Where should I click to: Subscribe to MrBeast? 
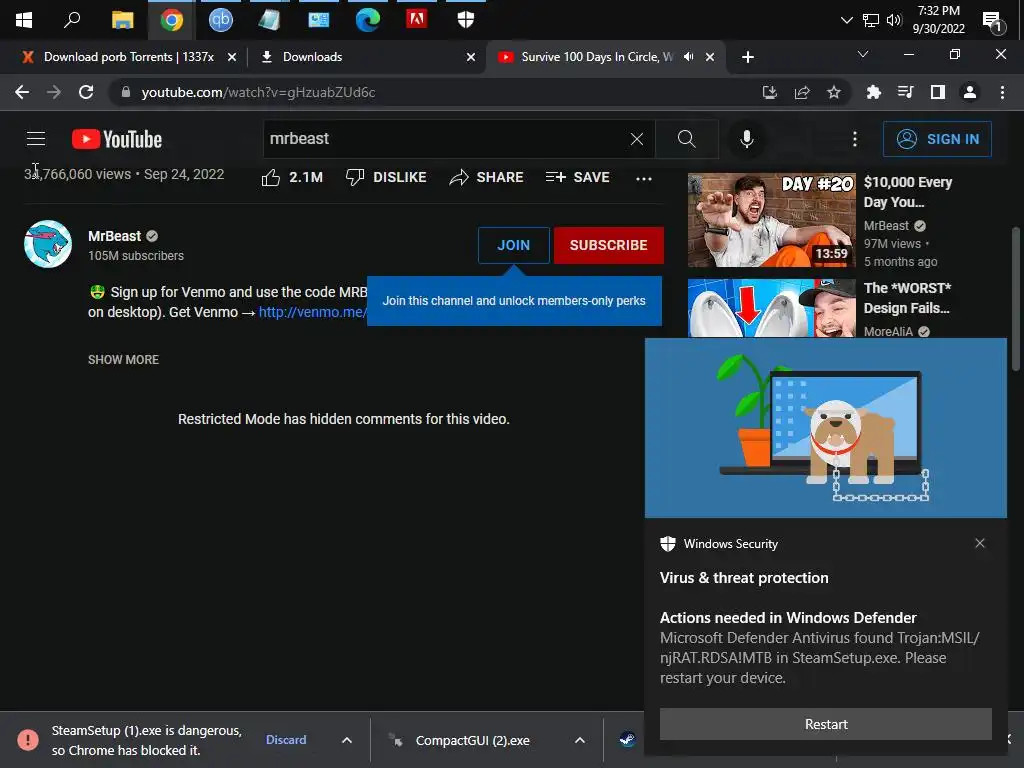609,245
